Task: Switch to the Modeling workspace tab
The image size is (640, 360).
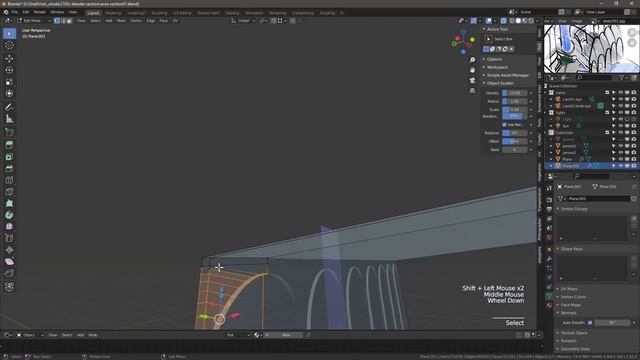Action: (x=113, y=13)
